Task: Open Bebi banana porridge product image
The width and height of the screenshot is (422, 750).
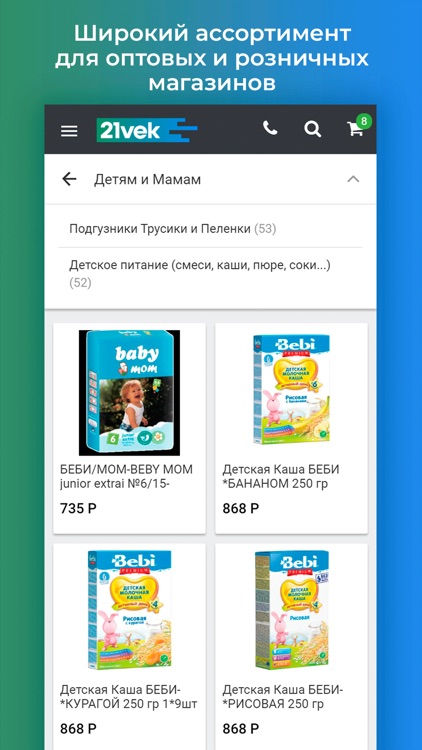Action: (291, 389)
